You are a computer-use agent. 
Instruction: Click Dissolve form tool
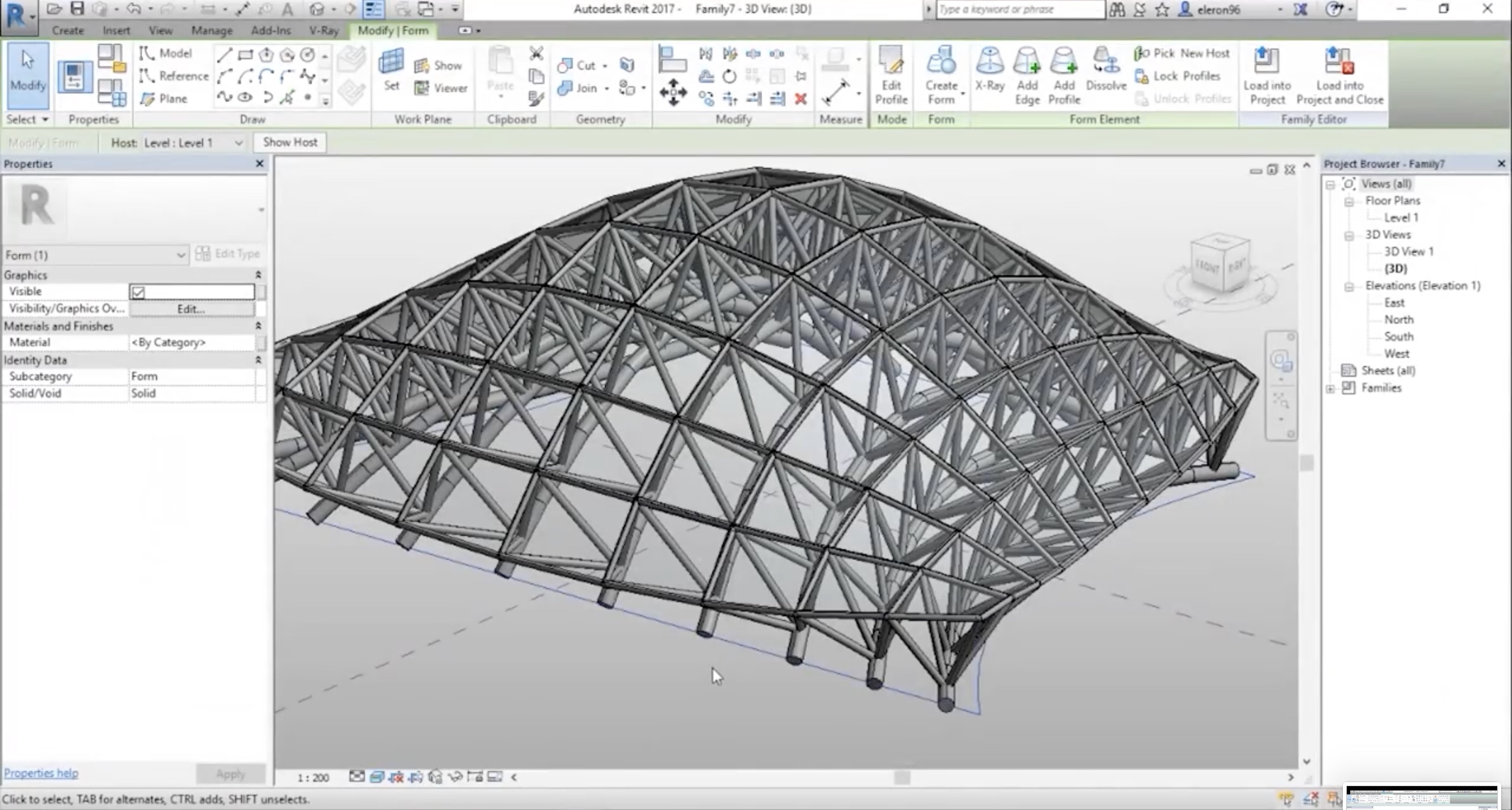coord(1106,69)
